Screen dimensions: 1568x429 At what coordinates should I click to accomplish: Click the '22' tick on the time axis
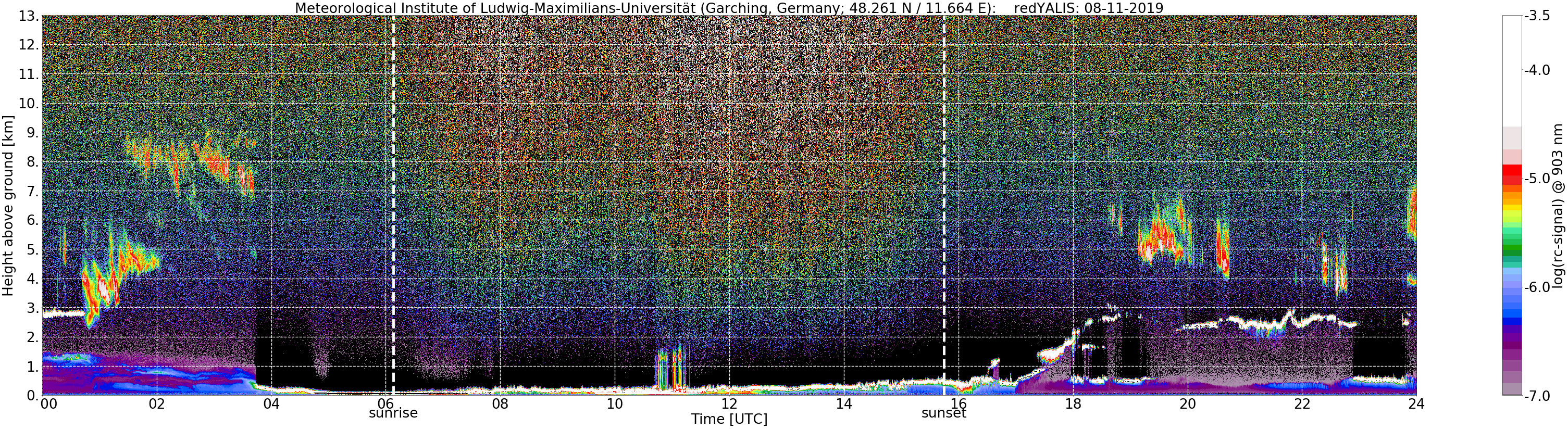click(1301, 404)
